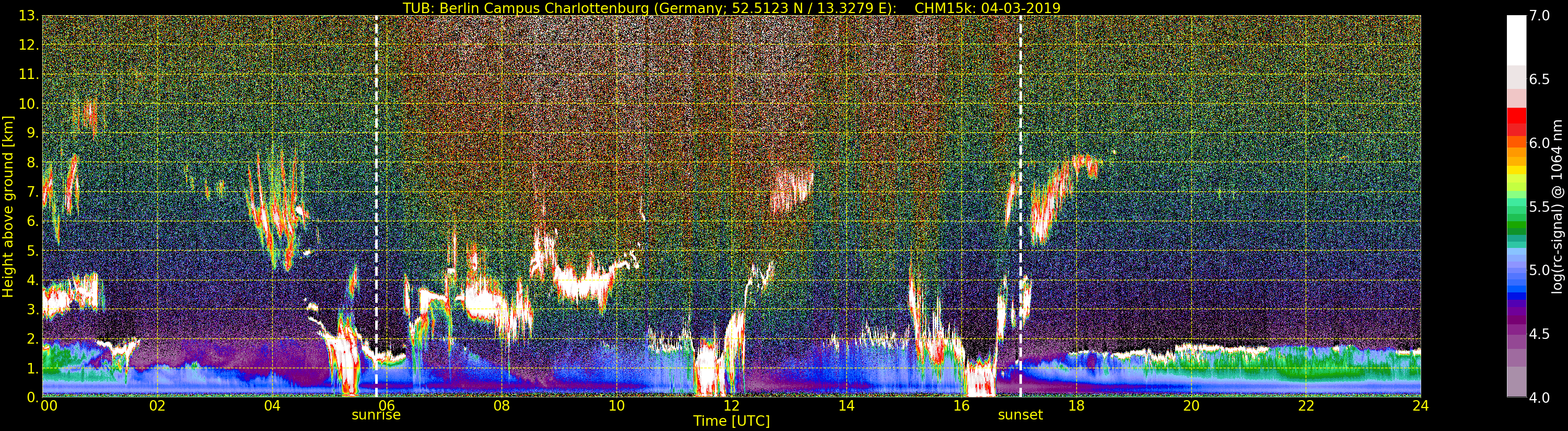
Task: Click the colorbar value "6.0"
Action: (x=1540, y=143)
